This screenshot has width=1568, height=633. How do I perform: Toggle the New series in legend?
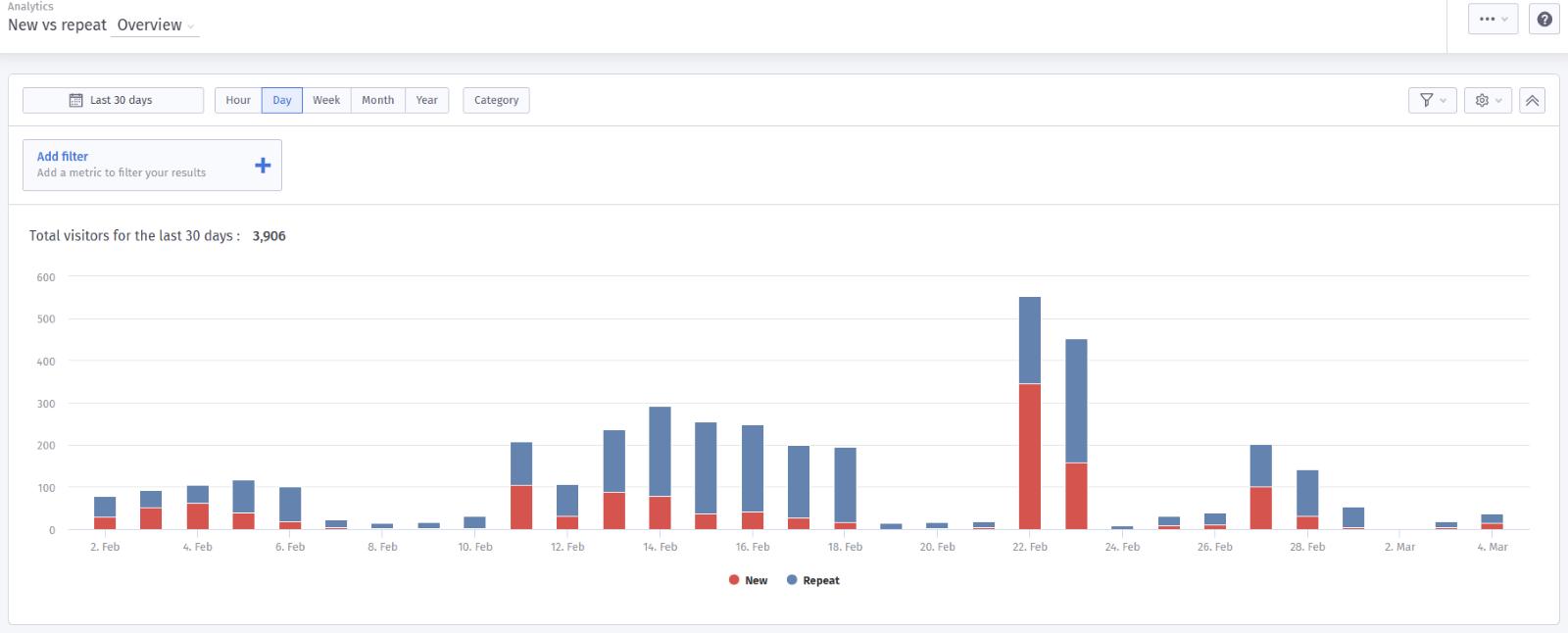(748, 580)
